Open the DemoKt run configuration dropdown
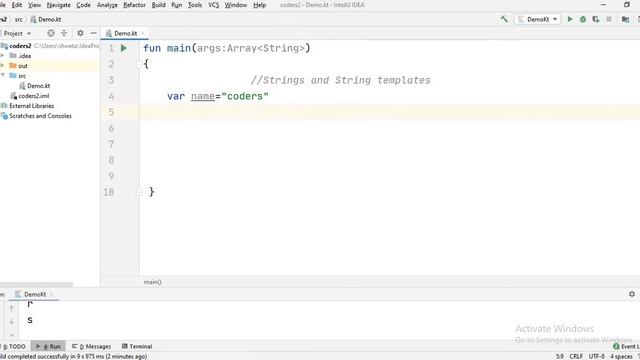The height and width of the screenshot is (360, 640). (x=538, y=19)
